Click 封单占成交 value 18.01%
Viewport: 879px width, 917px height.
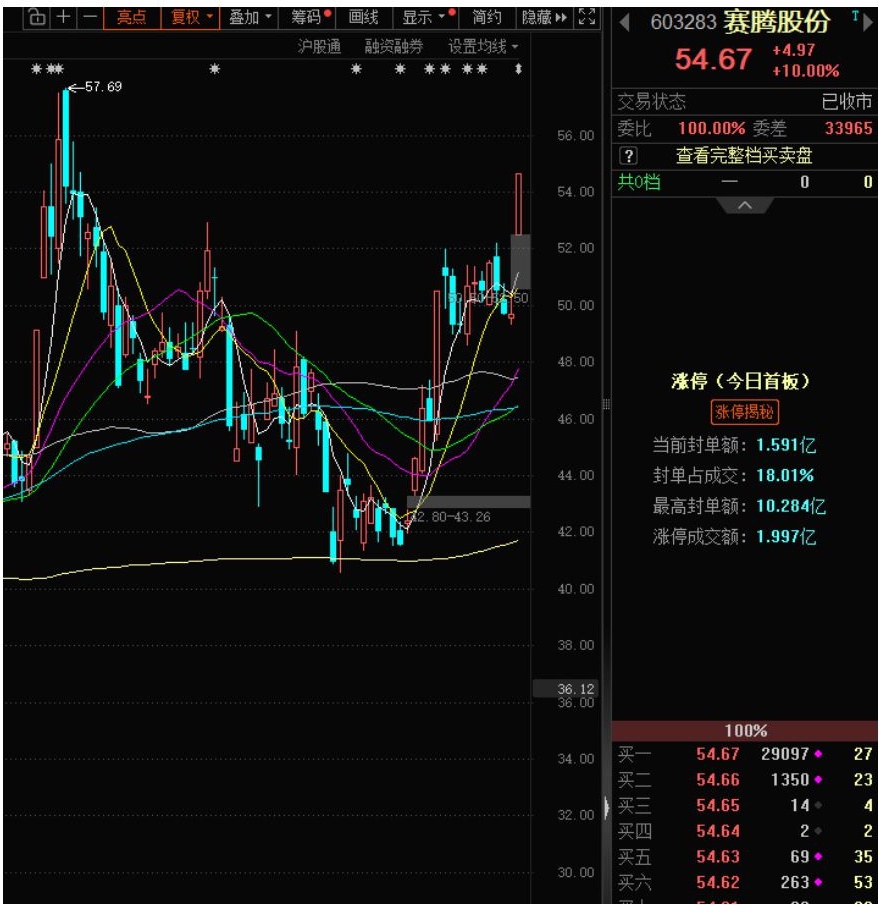tap(785, 475)
